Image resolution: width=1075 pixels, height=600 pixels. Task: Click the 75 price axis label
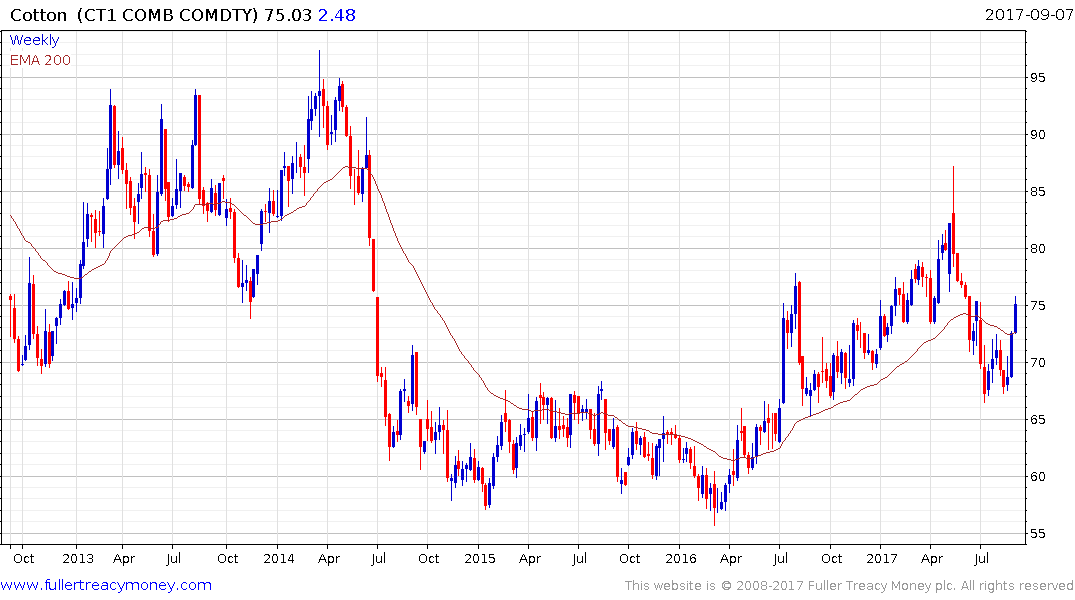click(1038, 305)
